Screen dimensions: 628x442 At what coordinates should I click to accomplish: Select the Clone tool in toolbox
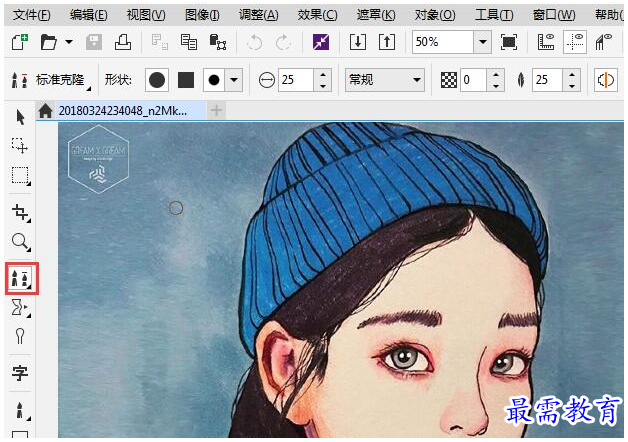pyautogui.click(x=22, y=279)
